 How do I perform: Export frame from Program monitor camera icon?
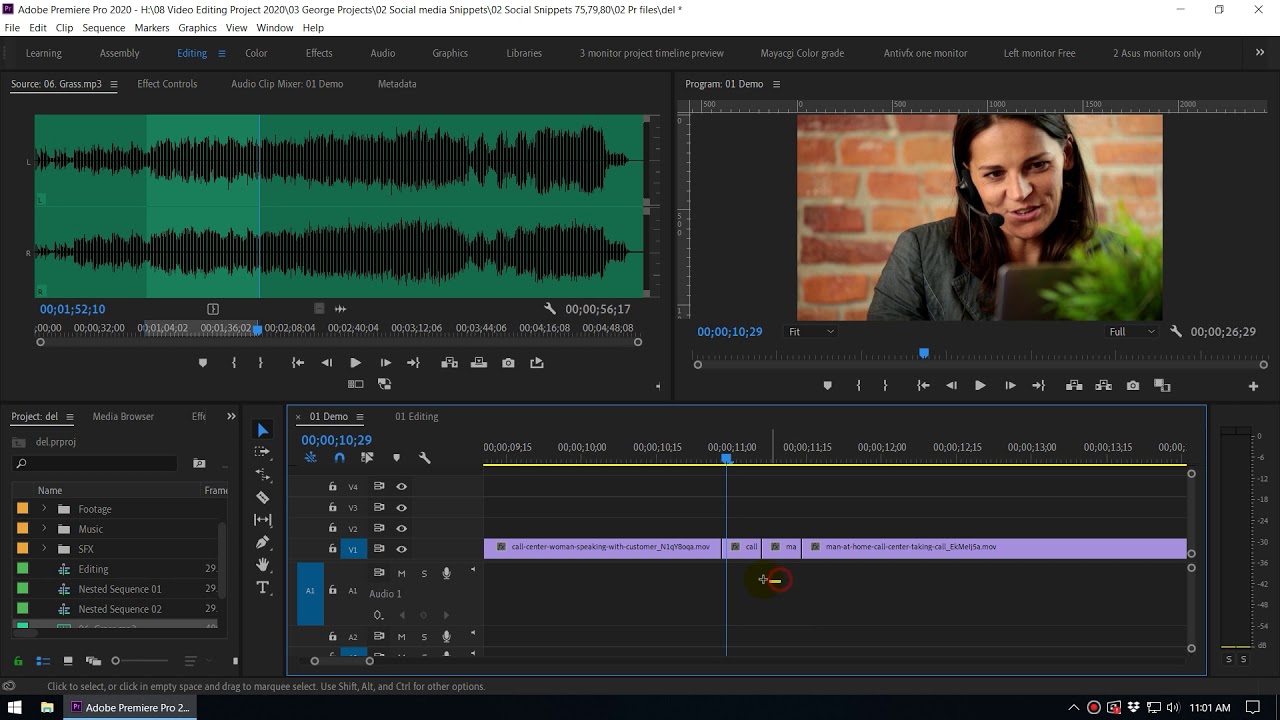[x=1132, y=386]
